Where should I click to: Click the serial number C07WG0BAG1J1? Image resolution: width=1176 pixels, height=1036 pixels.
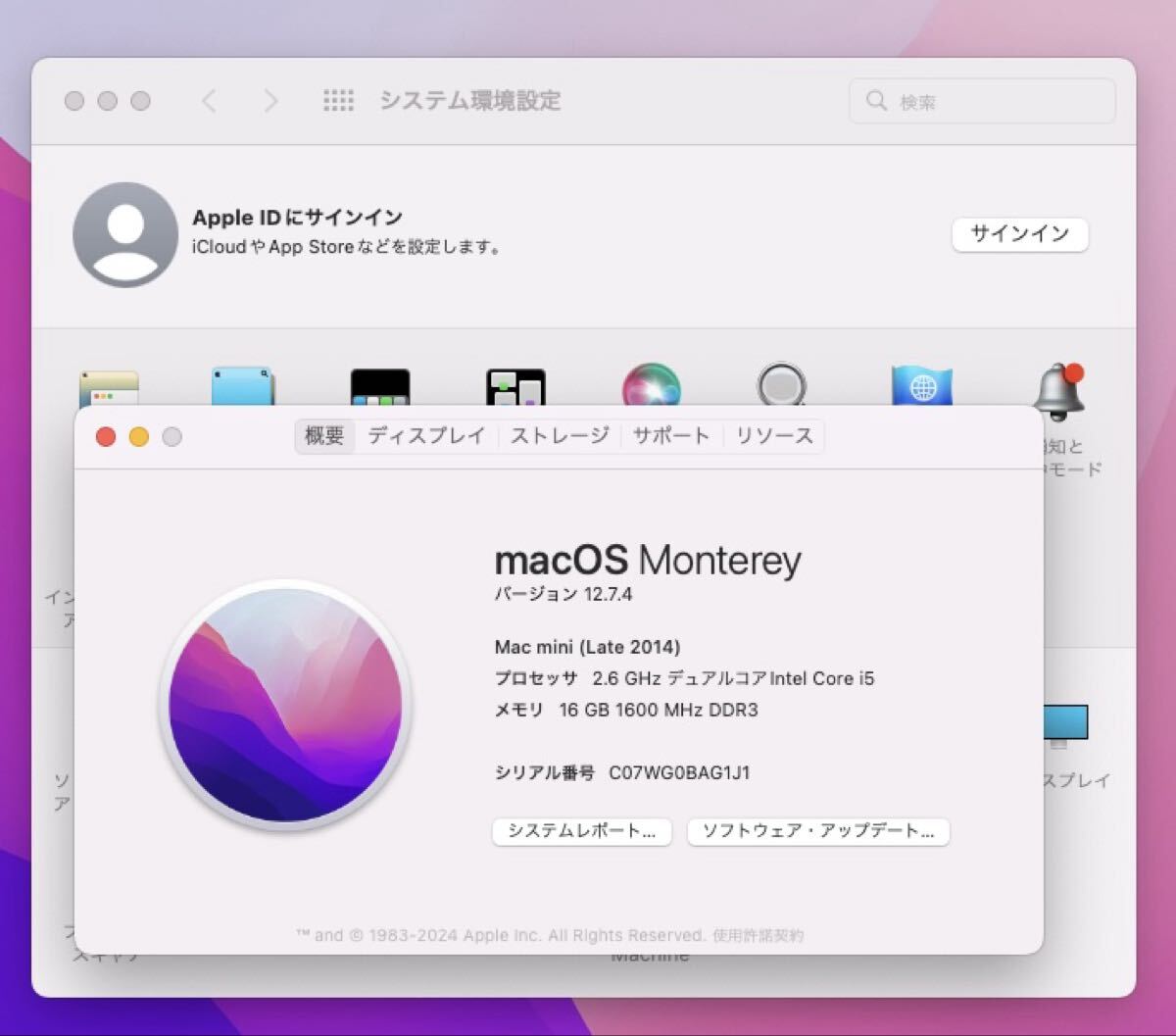679,772
